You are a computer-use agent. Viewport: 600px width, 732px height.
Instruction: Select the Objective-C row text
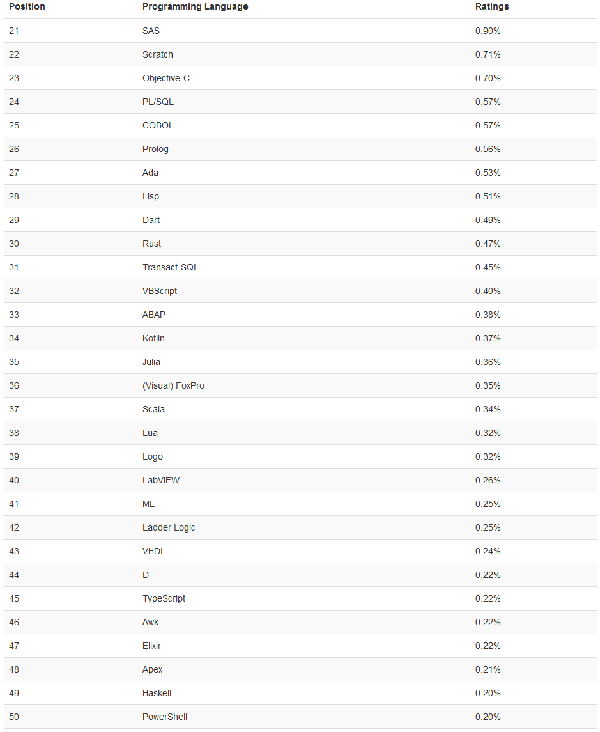coord(166,78)
